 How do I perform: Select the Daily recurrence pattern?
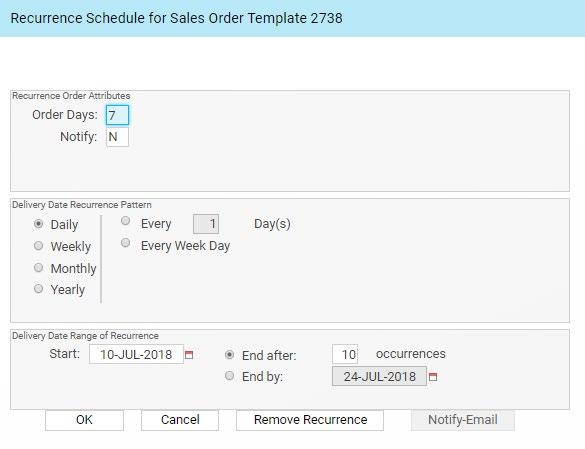pyautogui.click(x=38, y=224)
